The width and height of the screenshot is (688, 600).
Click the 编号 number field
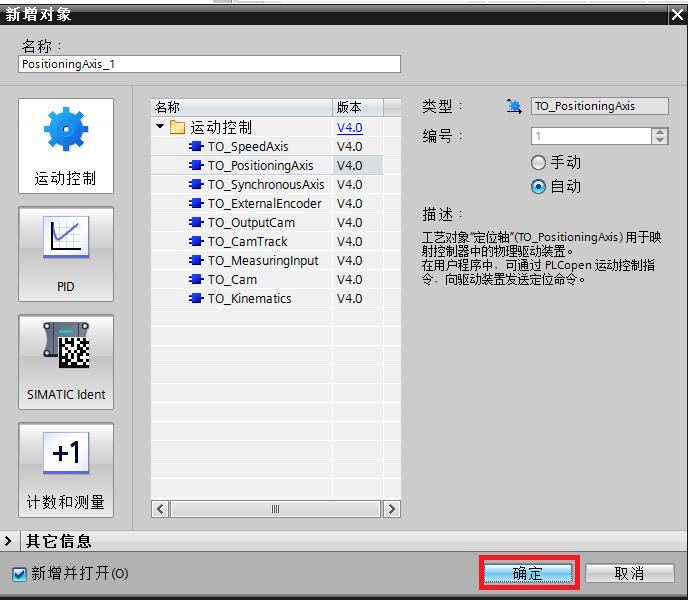(591, 136)
